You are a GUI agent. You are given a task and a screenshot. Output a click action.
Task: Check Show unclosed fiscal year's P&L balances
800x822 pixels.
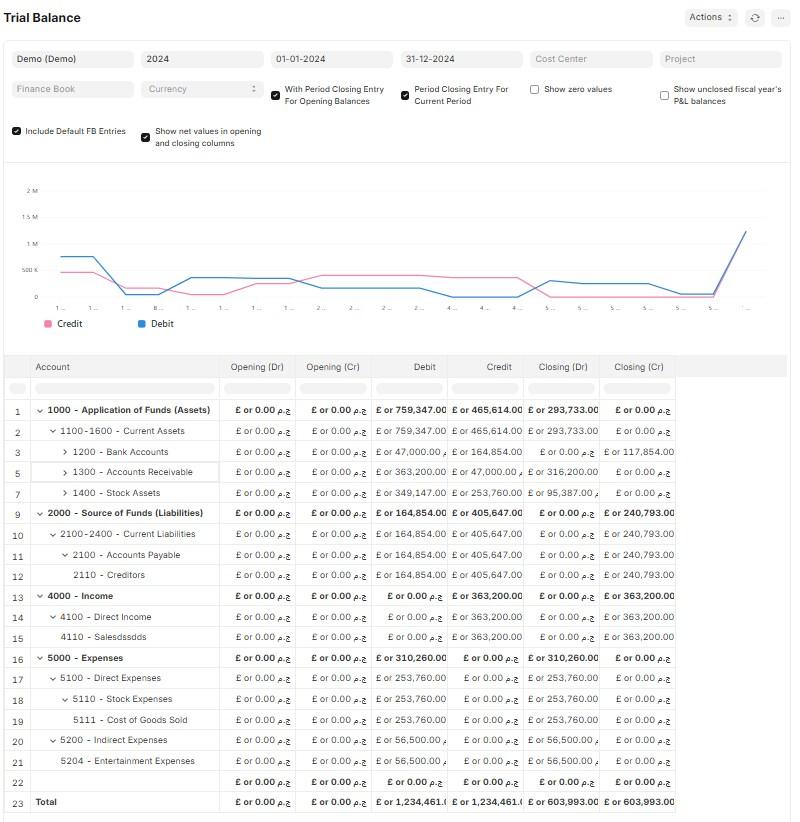664,96
